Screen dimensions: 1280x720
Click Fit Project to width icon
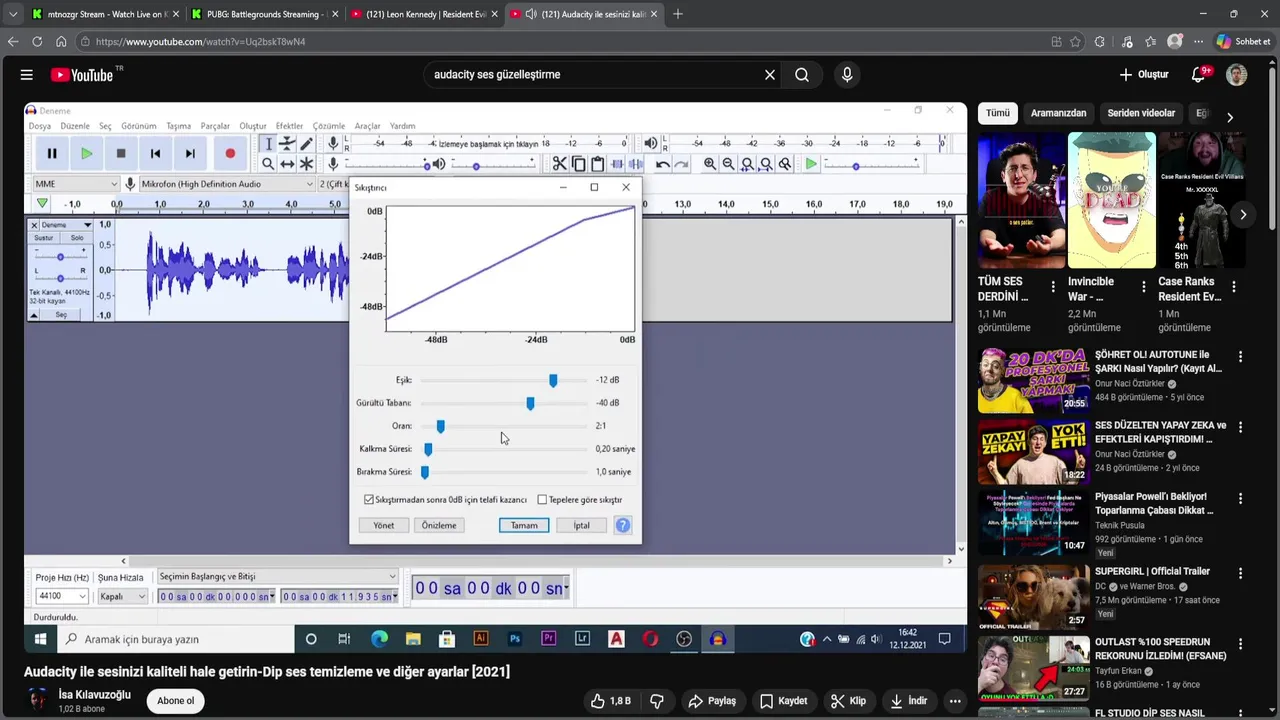coord(766,164)
